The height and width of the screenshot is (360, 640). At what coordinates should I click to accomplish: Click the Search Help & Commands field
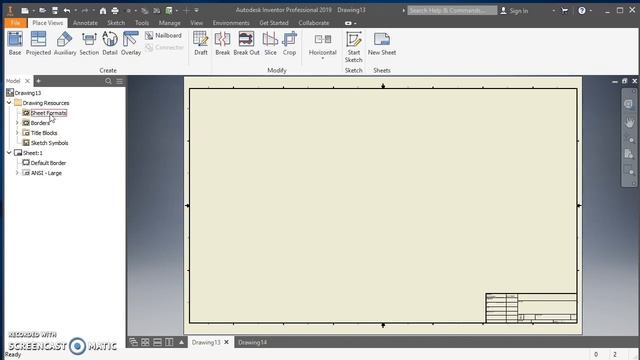pos(452,10)
